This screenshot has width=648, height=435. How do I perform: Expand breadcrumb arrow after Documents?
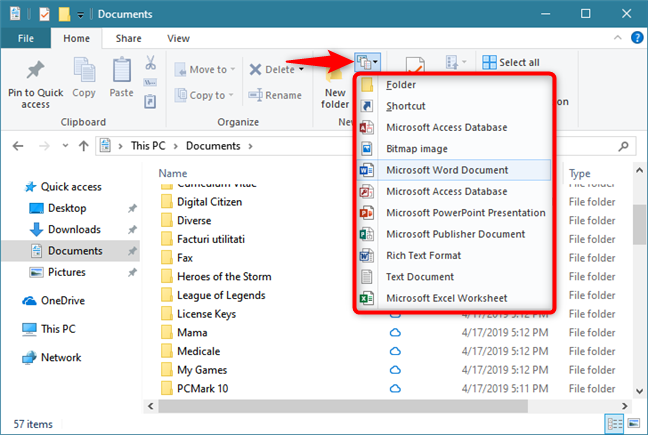click(250, 146)
